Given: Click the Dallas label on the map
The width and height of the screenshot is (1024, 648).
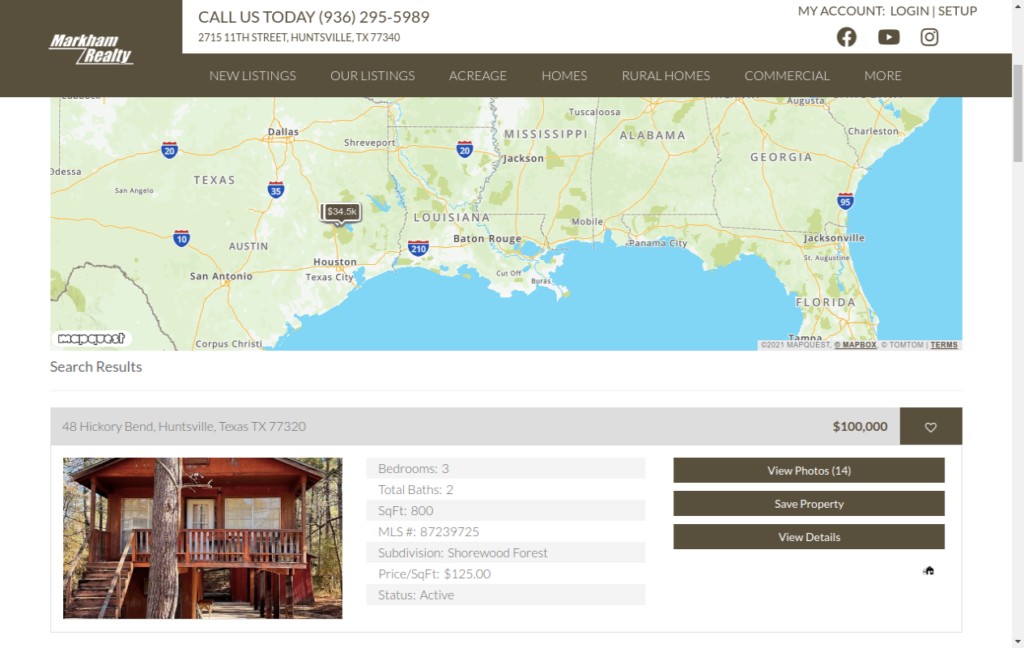Looking at the screenshot, I should click(x=283, y=132).
